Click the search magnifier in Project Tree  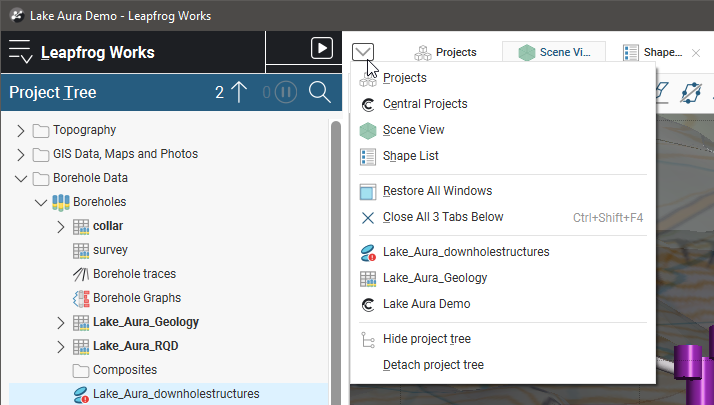[x=319, y=93]
